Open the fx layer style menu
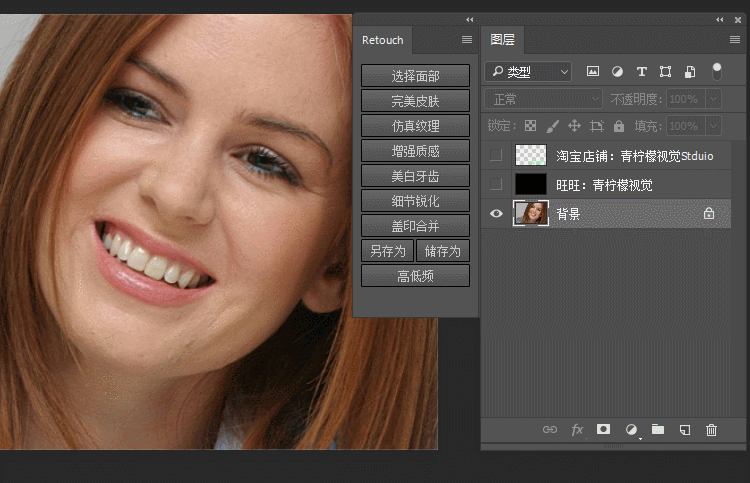Screen dimensions: 750x483 click(577, 429)
